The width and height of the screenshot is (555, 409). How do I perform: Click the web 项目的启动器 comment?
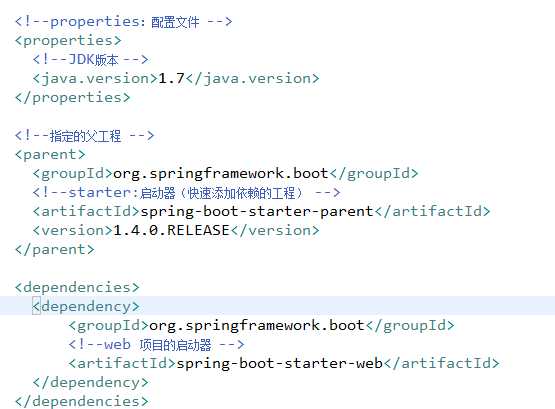tap(156, 345)
